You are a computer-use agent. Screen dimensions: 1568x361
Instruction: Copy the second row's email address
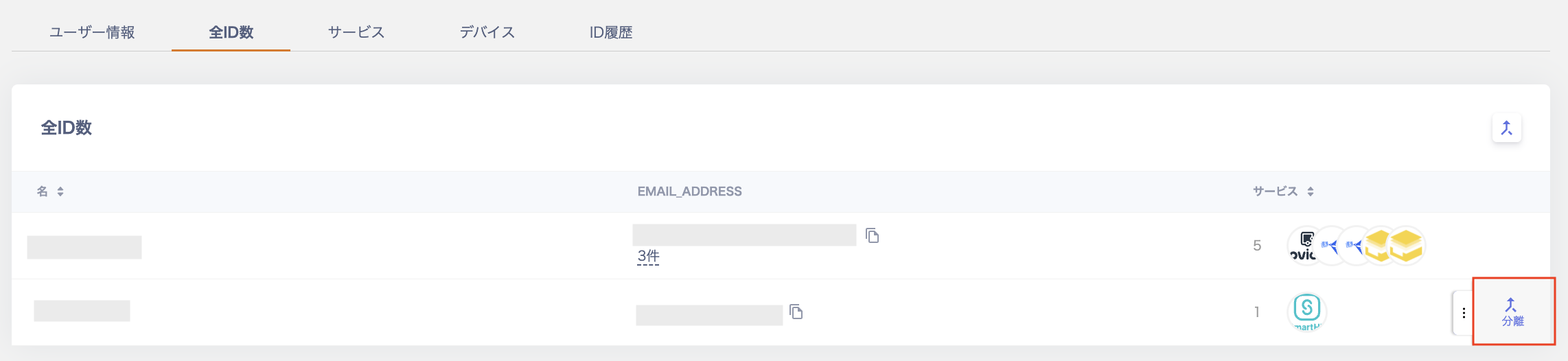point(796,312)
